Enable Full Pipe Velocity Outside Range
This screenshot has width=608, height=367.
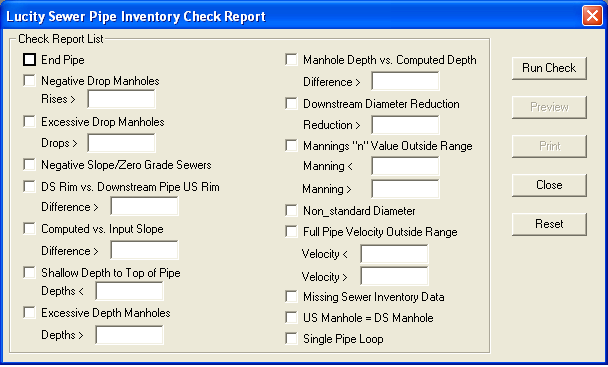tap(291, 232)
